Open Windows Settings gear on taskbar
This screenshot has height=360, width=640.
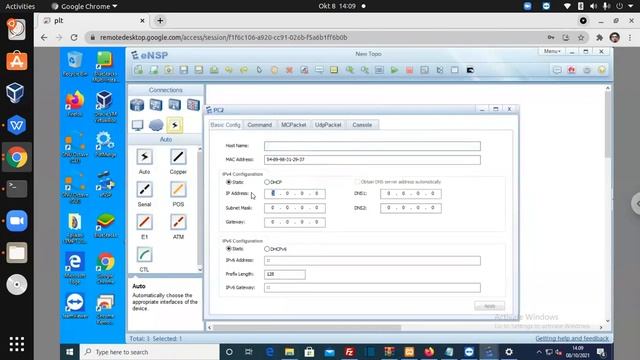tap(509, 352)
